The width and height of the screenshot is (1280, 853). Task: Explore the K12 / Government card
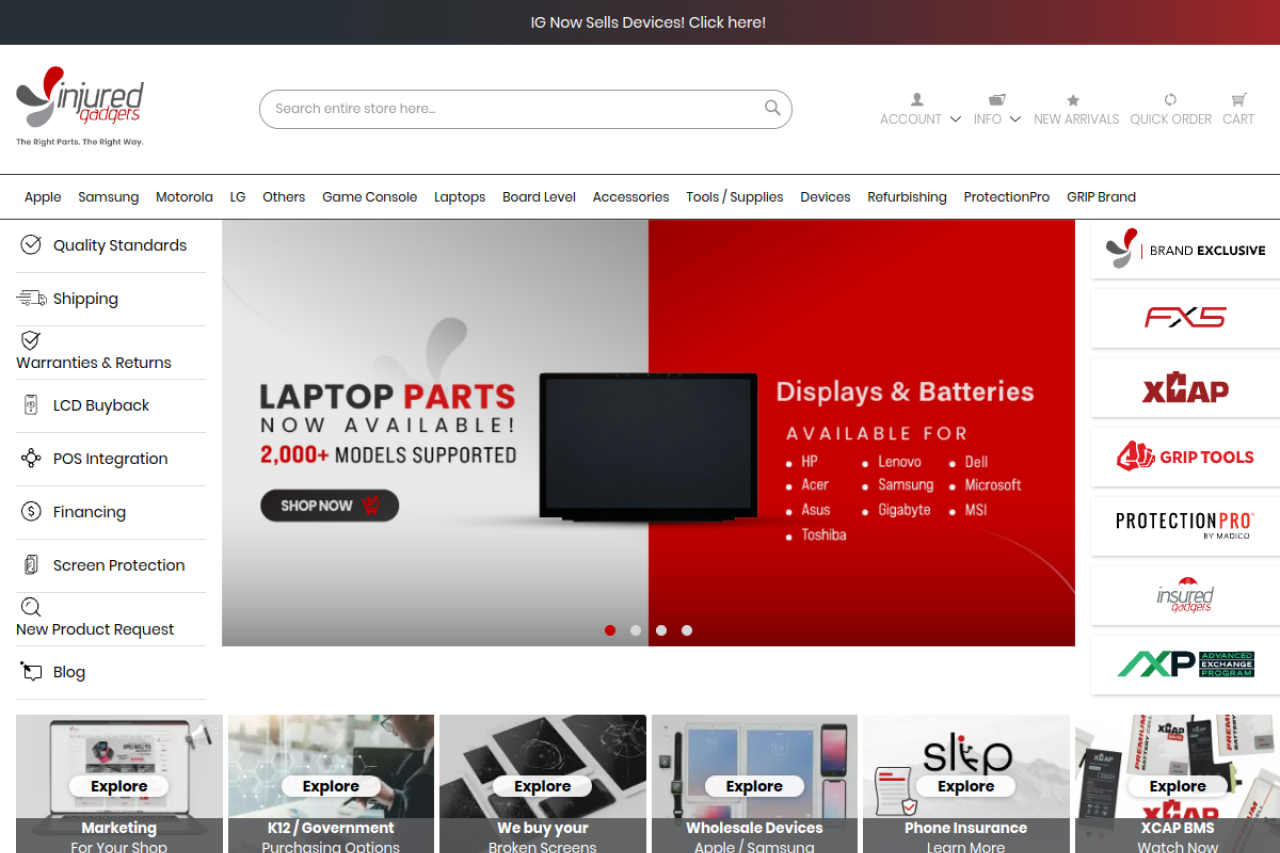point(331,786)
